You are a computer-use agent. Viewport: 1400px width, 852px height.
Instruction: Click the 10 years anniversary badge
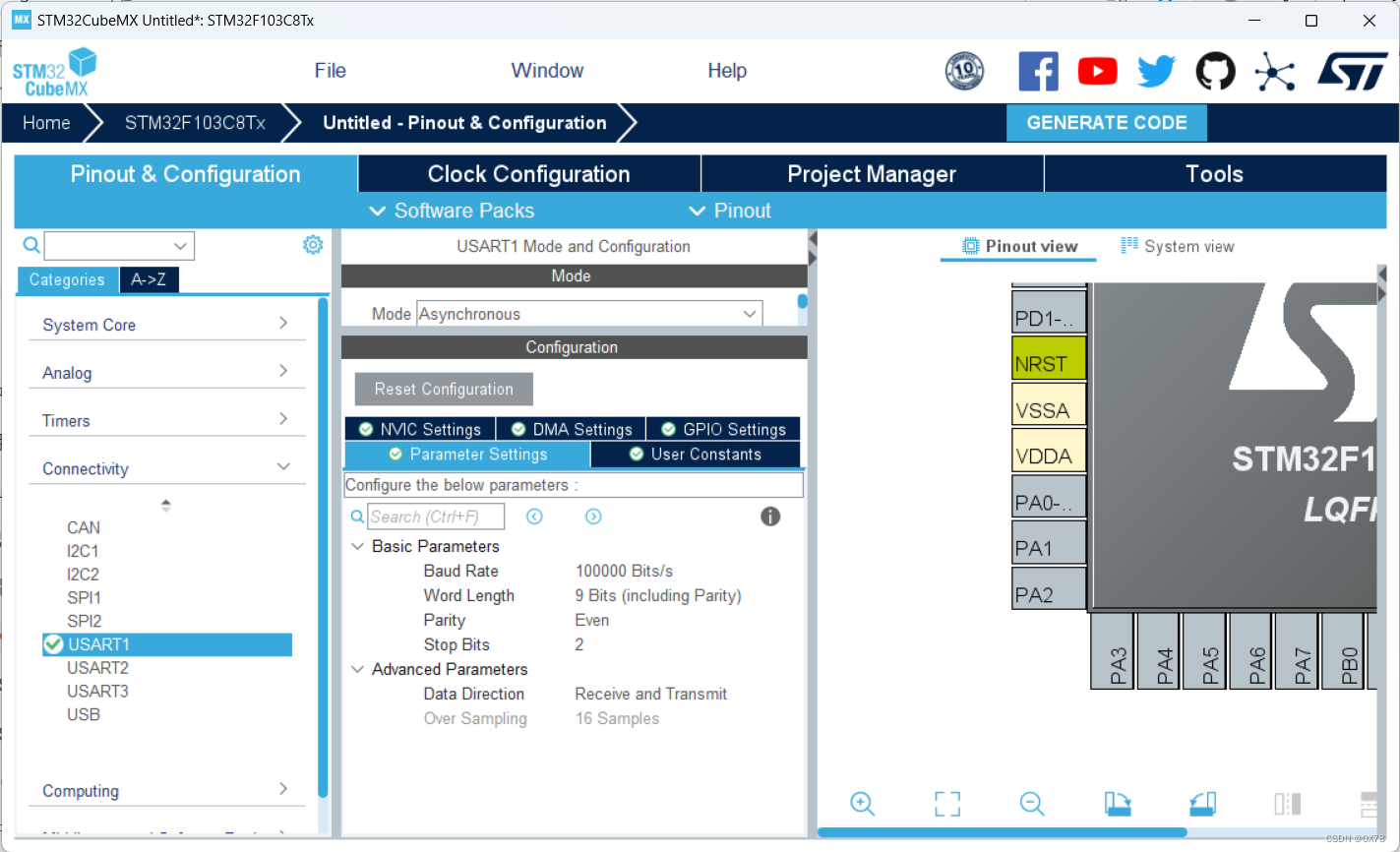pyautogui.click(x=964, y=71)
